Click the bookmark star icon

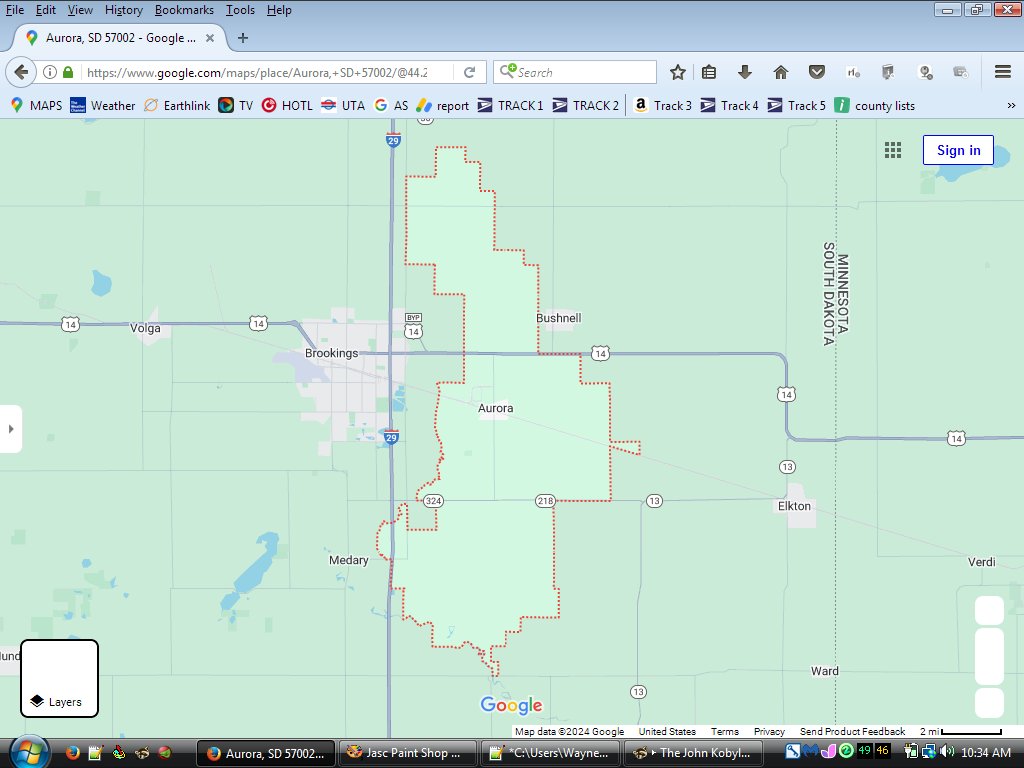[678, 72]
